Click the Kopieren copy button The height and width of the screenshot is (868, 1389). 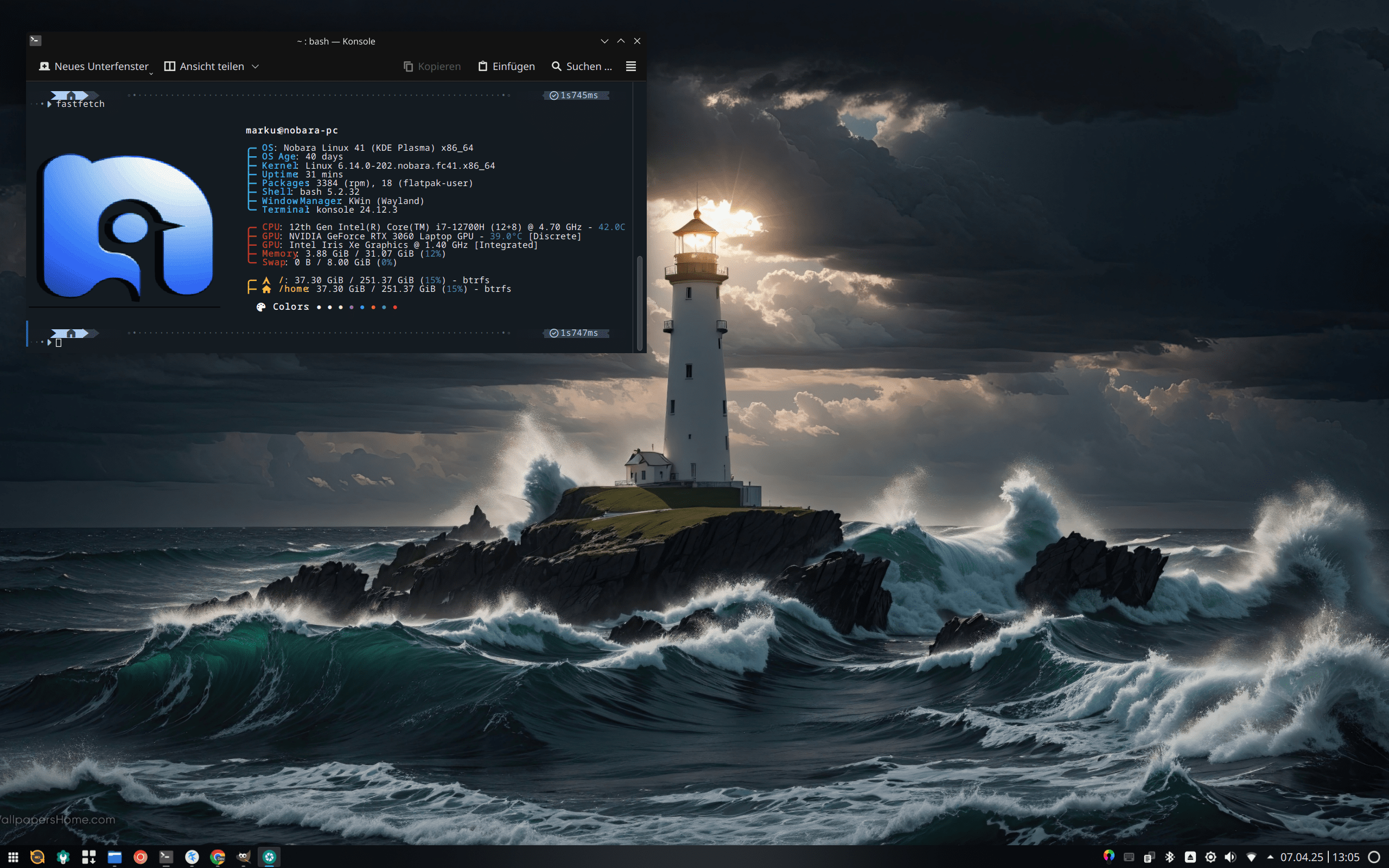[432, 66]
